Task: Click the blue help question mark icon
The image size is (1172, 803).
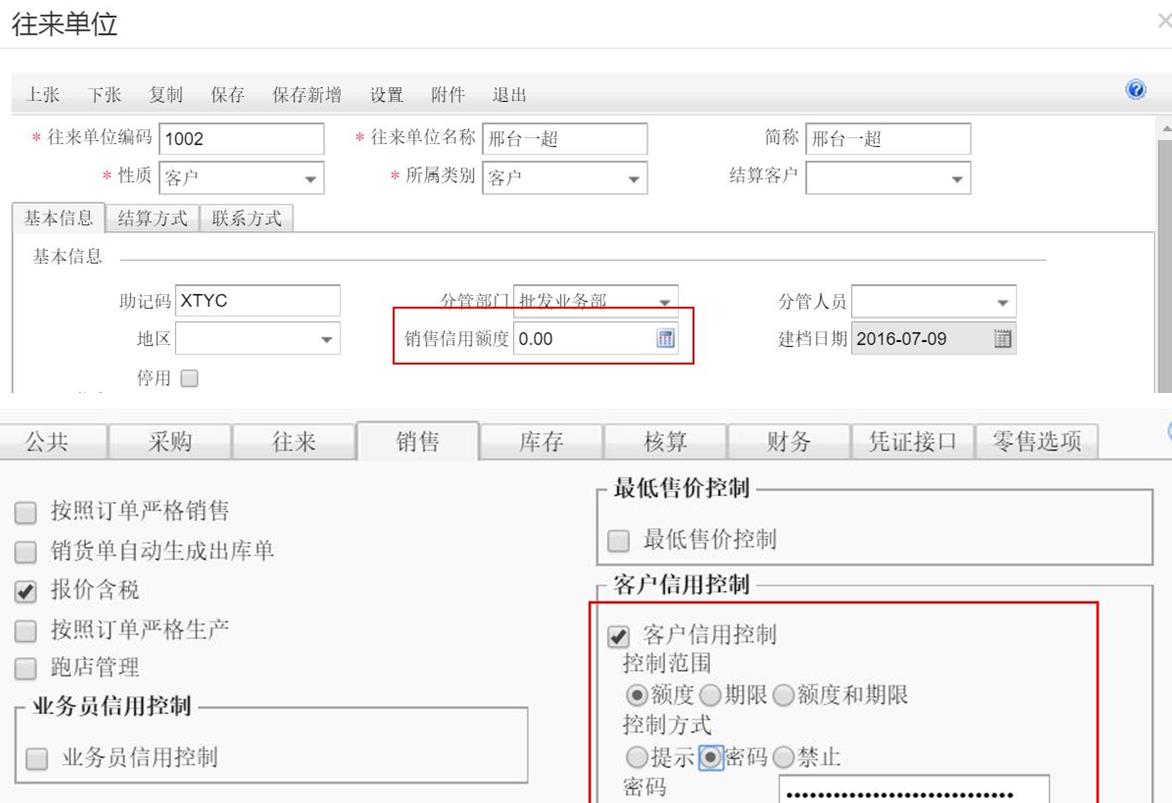Action: [x=1135, y=90]
